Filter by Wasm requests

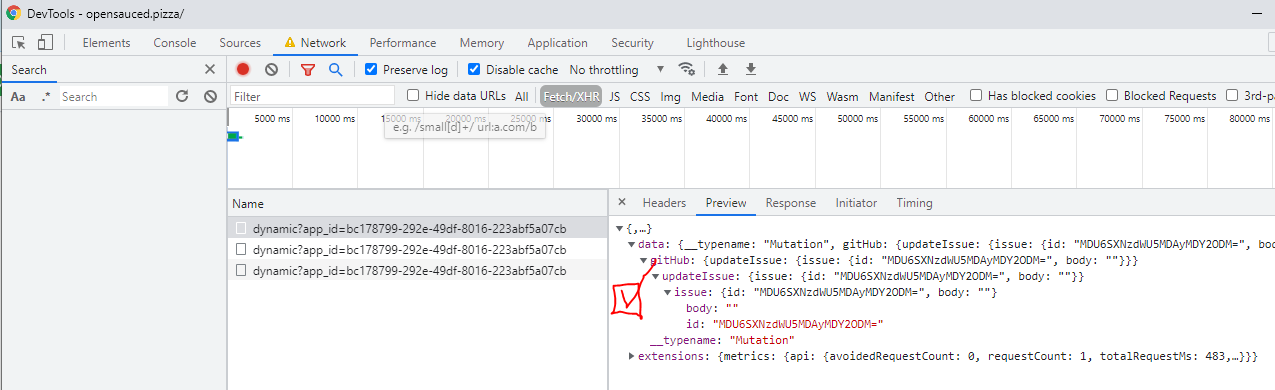click(842, 97)
